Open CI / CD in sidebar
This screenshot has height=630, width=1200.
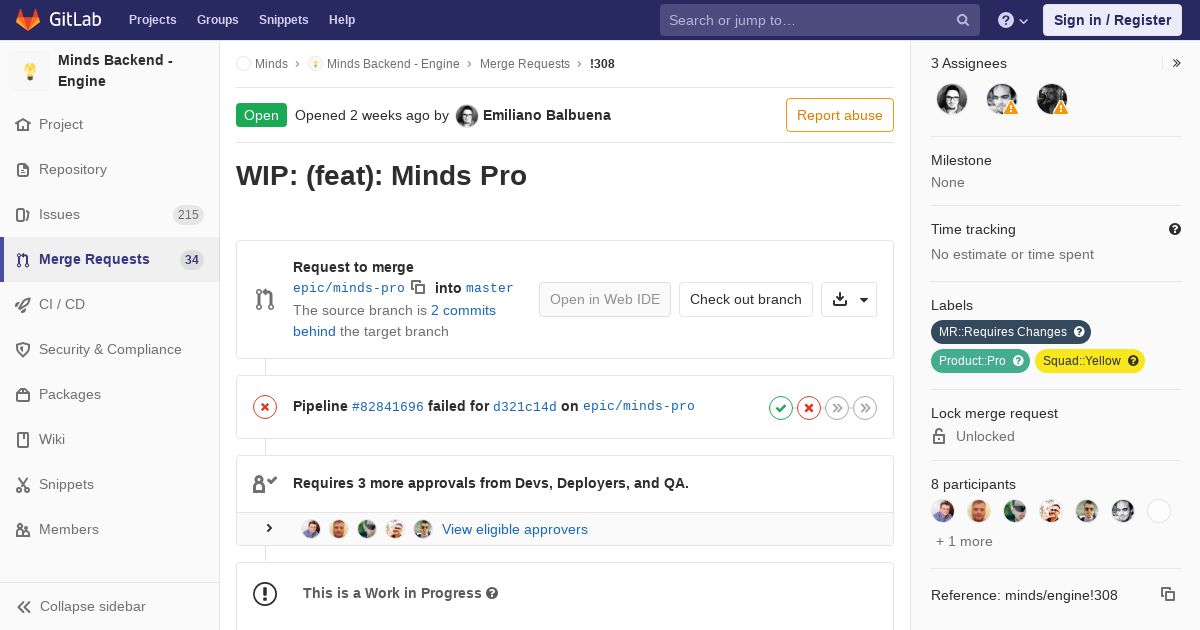[110, 304]
